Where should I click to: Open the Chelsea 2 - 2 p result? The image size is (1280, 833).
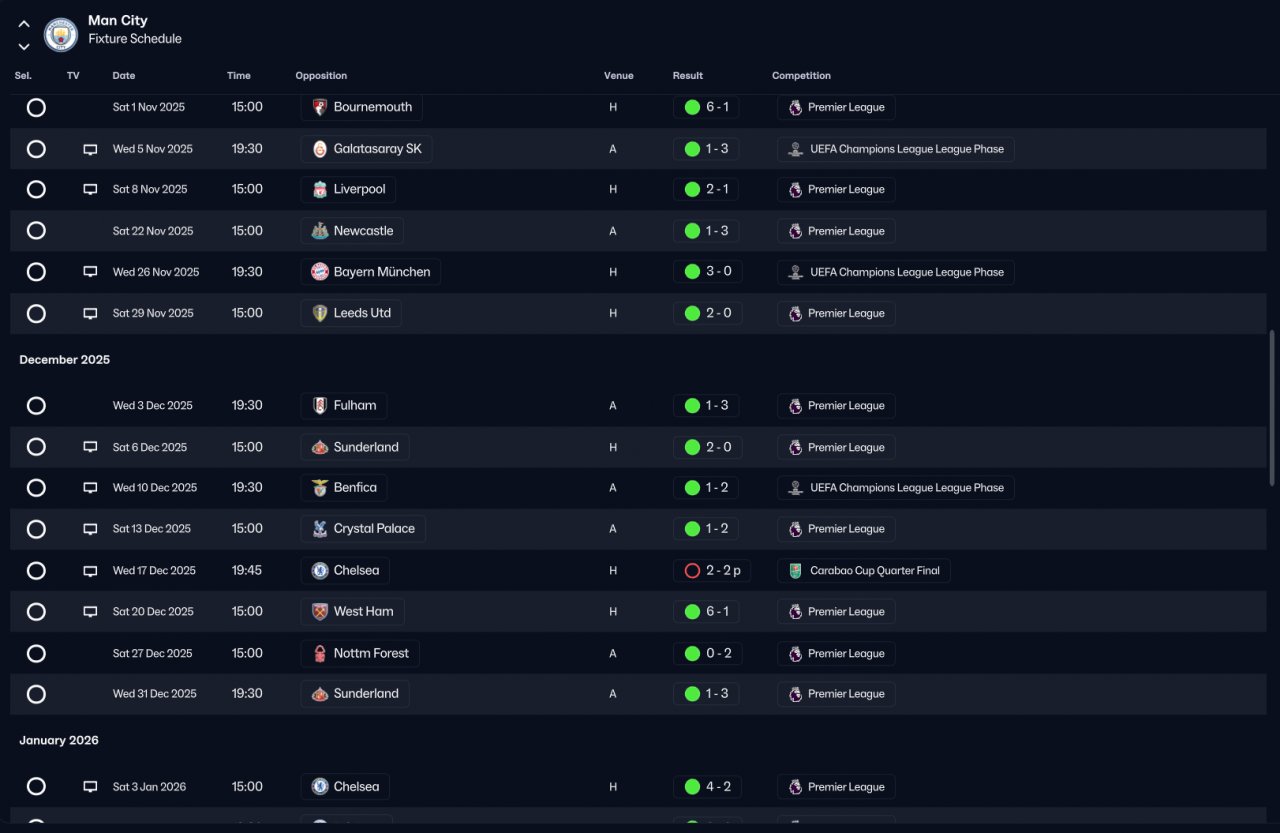click(711, 571)
